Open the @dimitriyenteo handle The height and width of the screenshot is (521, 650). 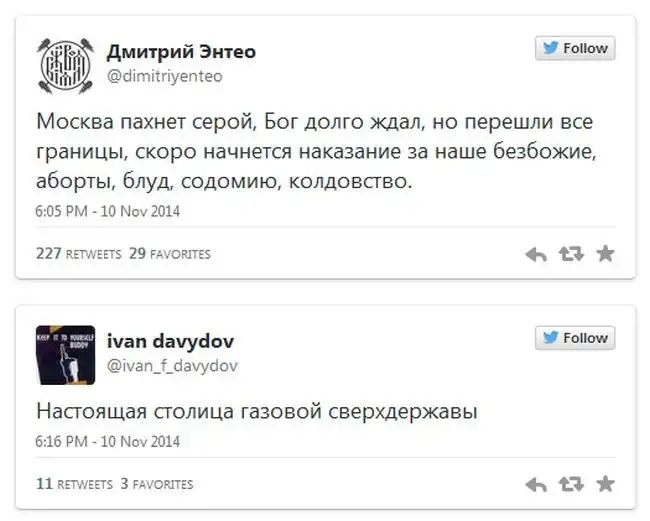[x=164, y=75]
